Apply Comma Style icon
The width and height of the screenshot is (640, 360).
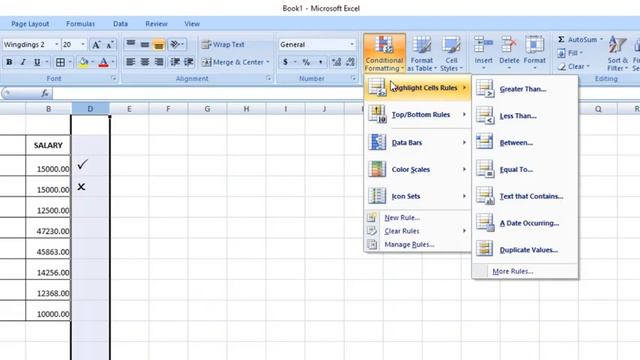point(320,62)
